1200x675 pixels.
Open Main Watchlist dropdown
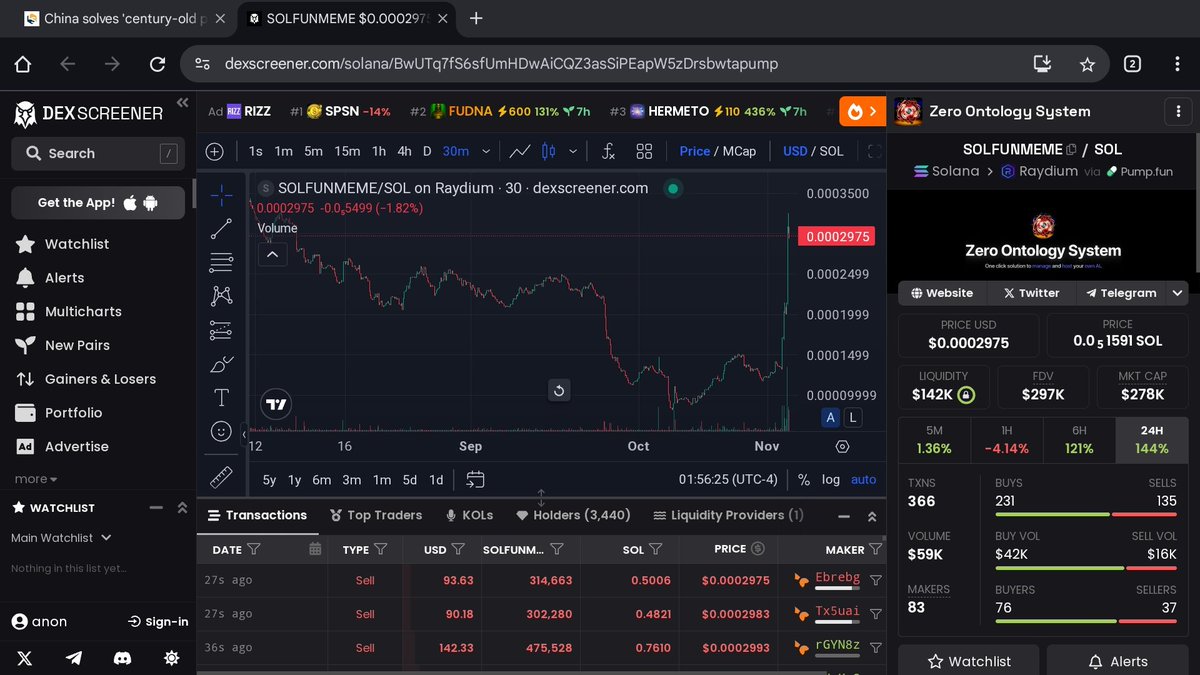pos(61,538)
